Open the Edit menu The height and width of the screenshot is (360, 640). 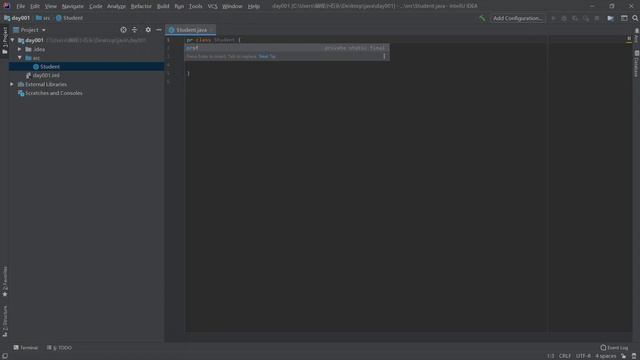pos(35,6)
